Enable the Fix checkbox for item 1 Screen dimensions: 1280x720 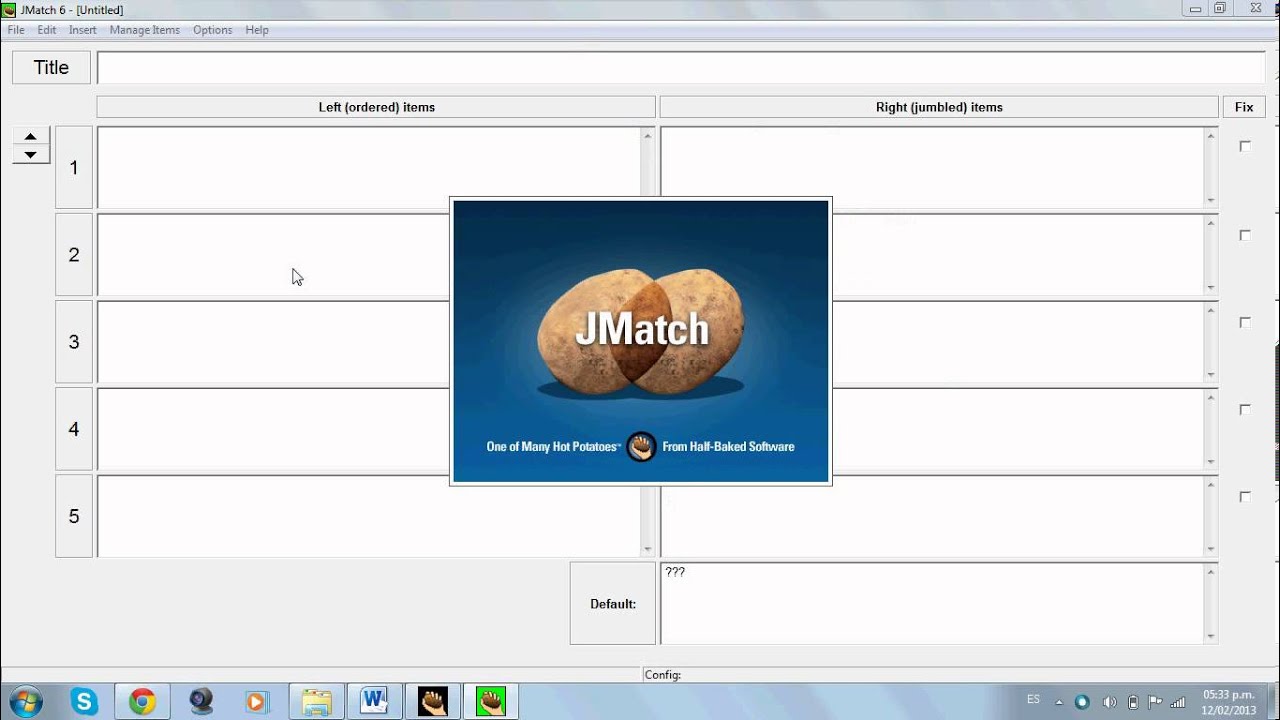[1245, 146]
